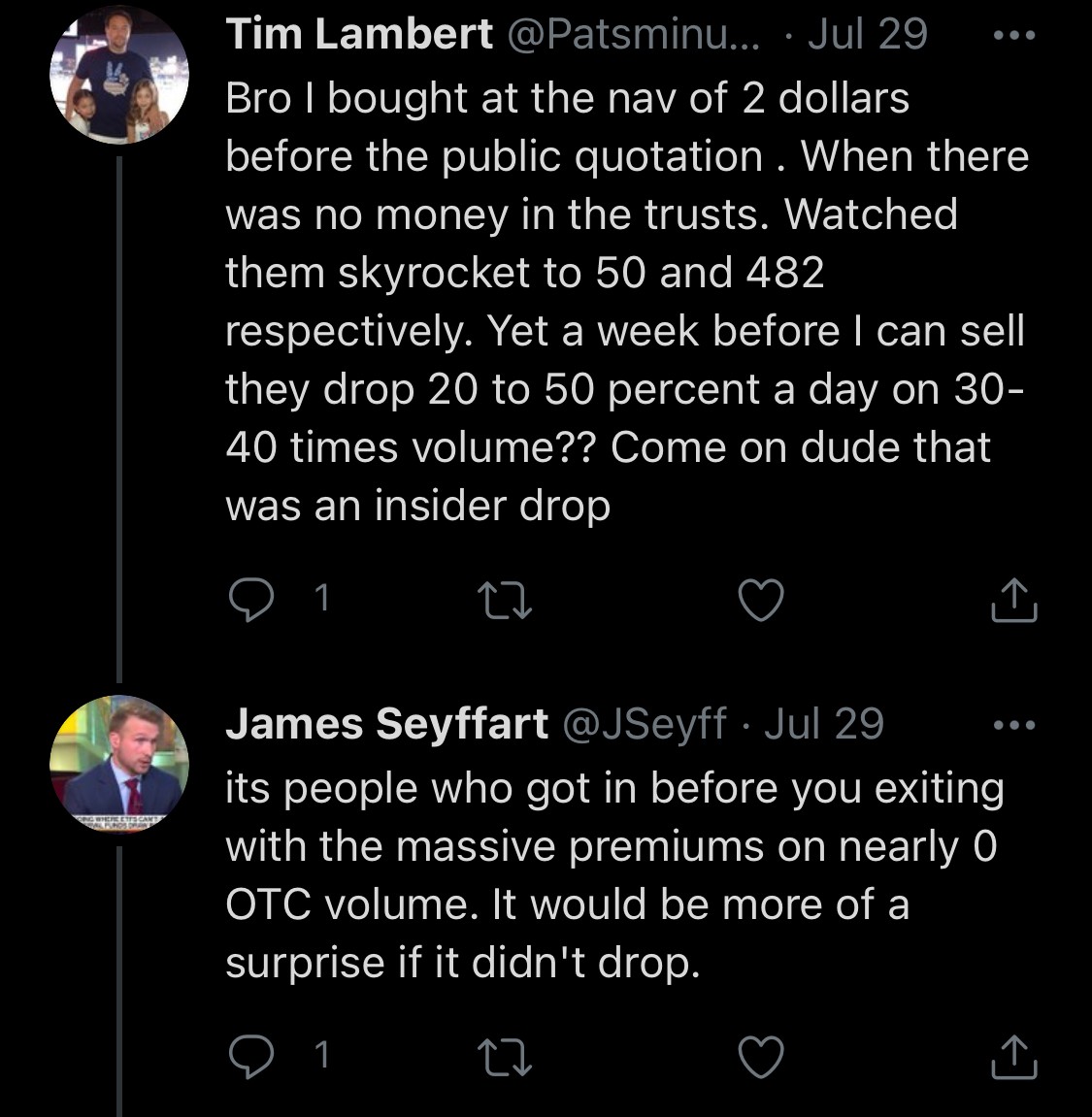
Task: Reply to James Seyffart's tweet
Action: tap(250, 1055)
